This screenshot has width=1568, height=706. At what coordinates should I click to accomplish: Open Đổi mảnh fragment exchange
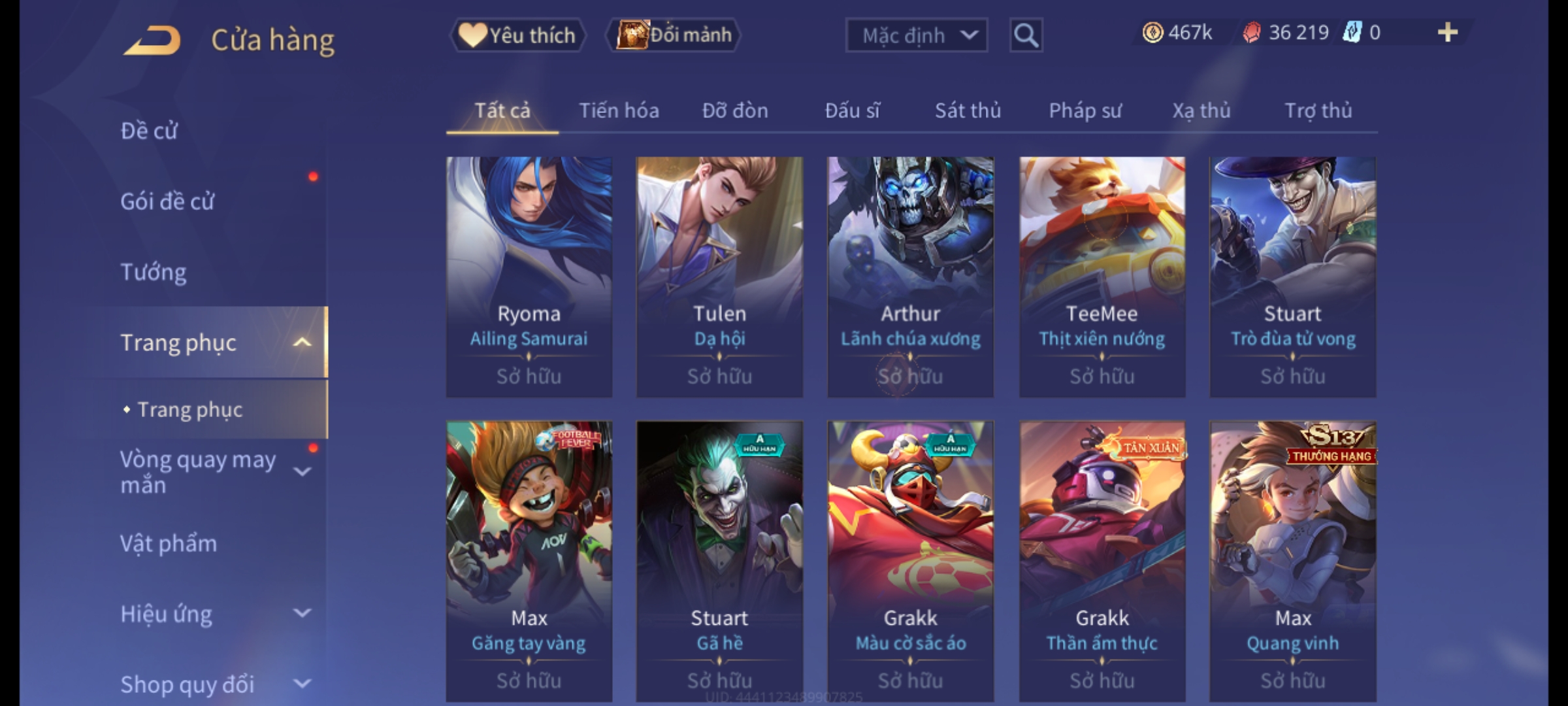click(674, 35)
